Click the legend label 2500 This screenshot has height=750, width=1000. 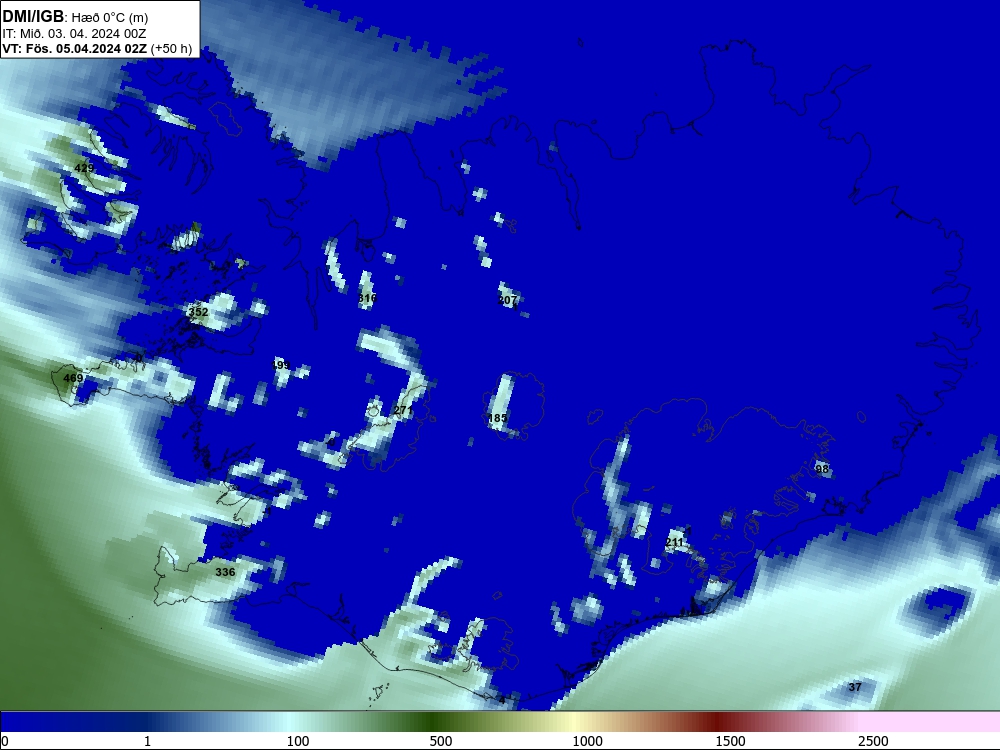pyautogui.click(x=873, y=741)
